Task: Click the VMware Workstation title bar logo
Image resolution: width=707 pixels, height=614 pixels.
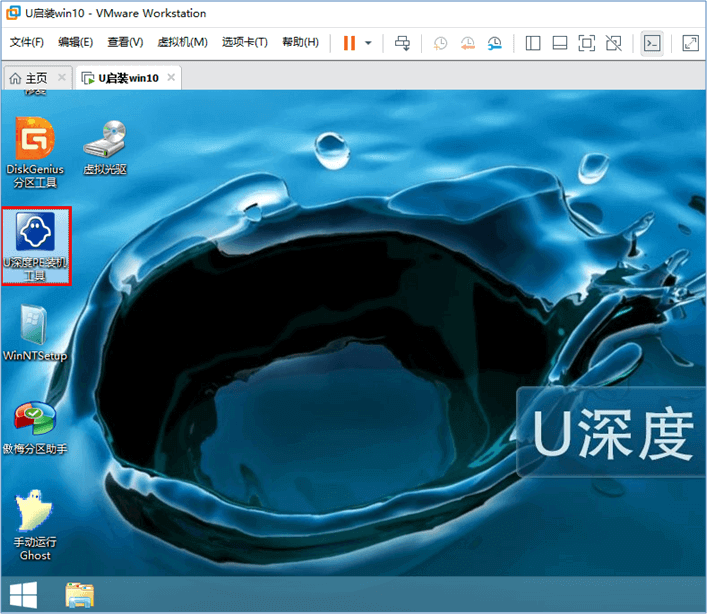Action: point(13,13)
